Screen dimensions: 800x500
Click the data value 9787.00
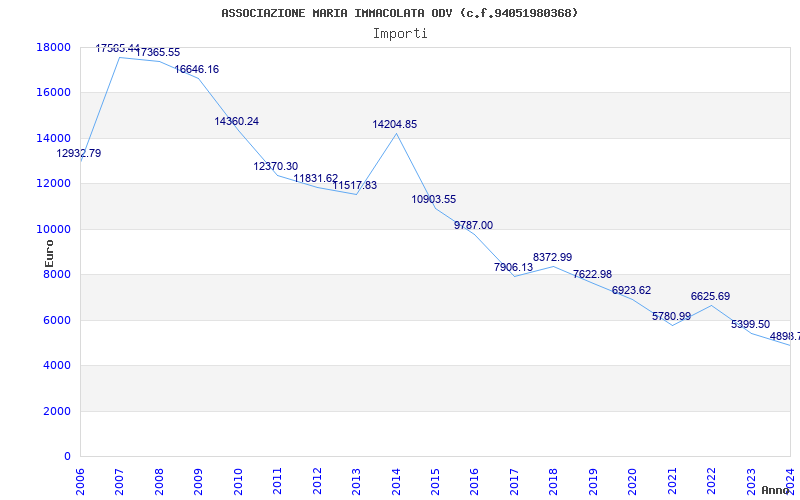(x=473, y=226)
